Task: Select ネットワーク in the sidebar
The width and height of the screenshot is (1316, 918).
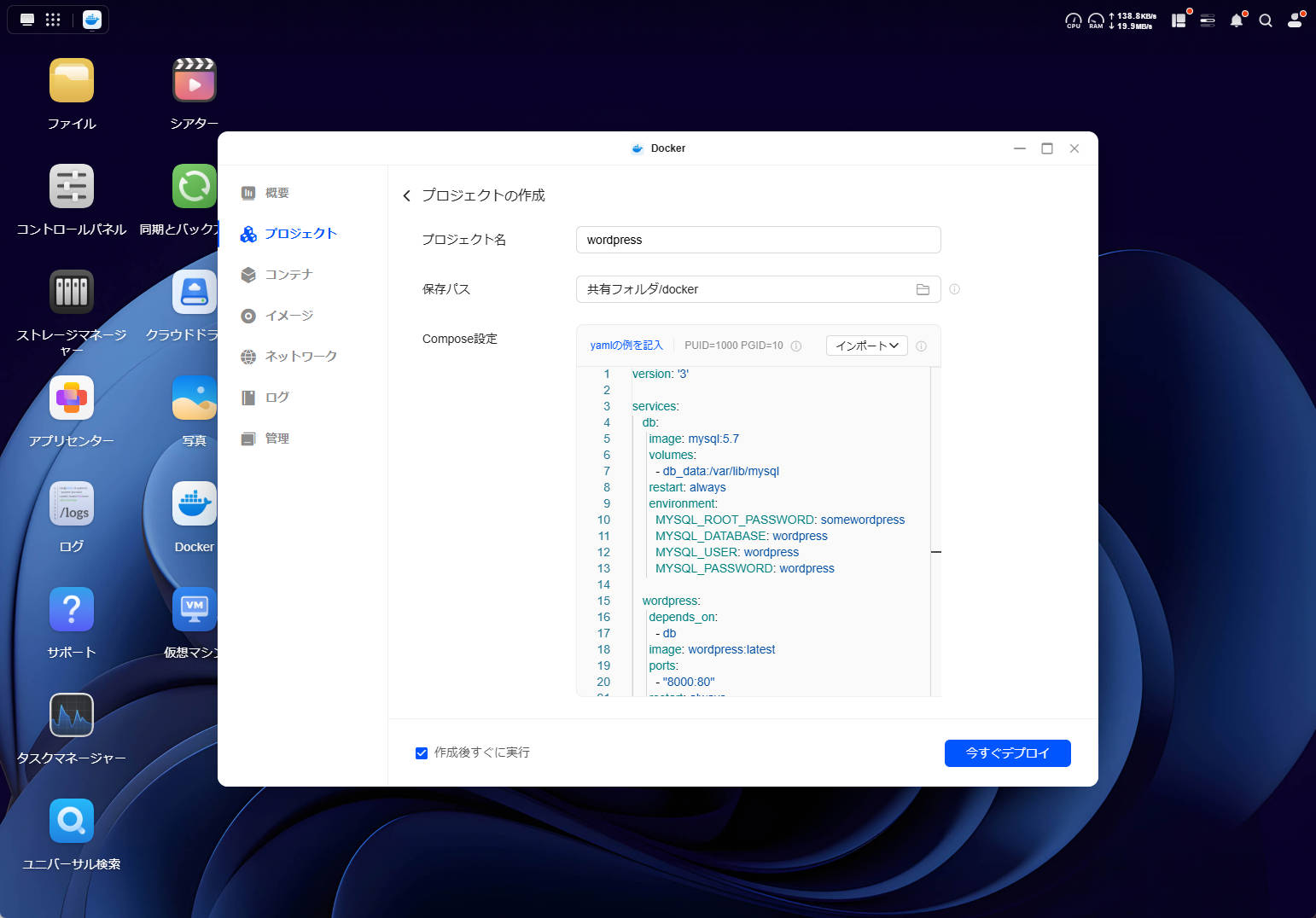Action: tap(288, 357)
